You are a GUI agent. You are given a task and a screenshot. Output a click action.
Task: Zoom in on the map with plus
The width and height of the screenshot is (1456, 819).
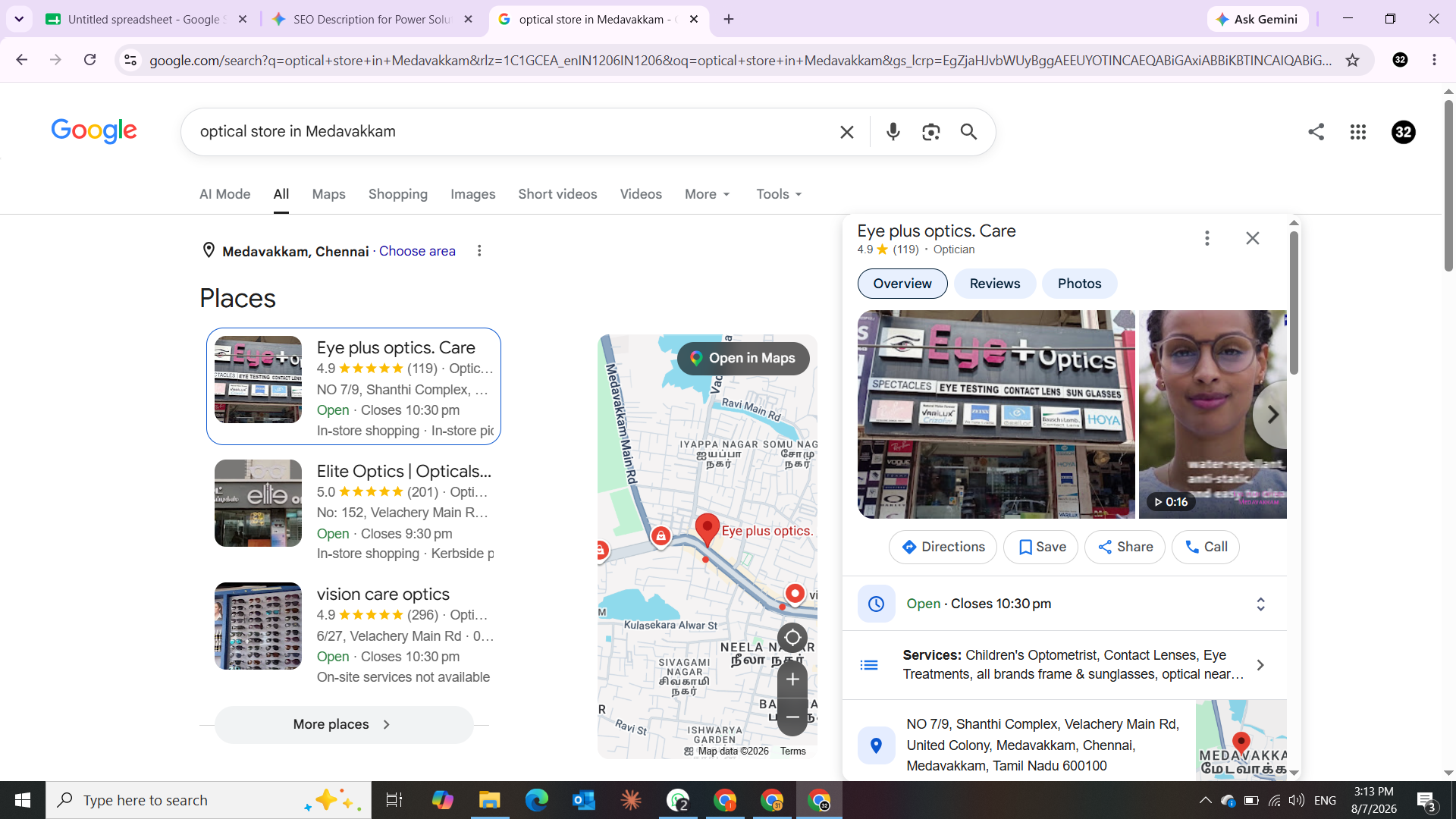pyautogui.click(x=792, y=679)
